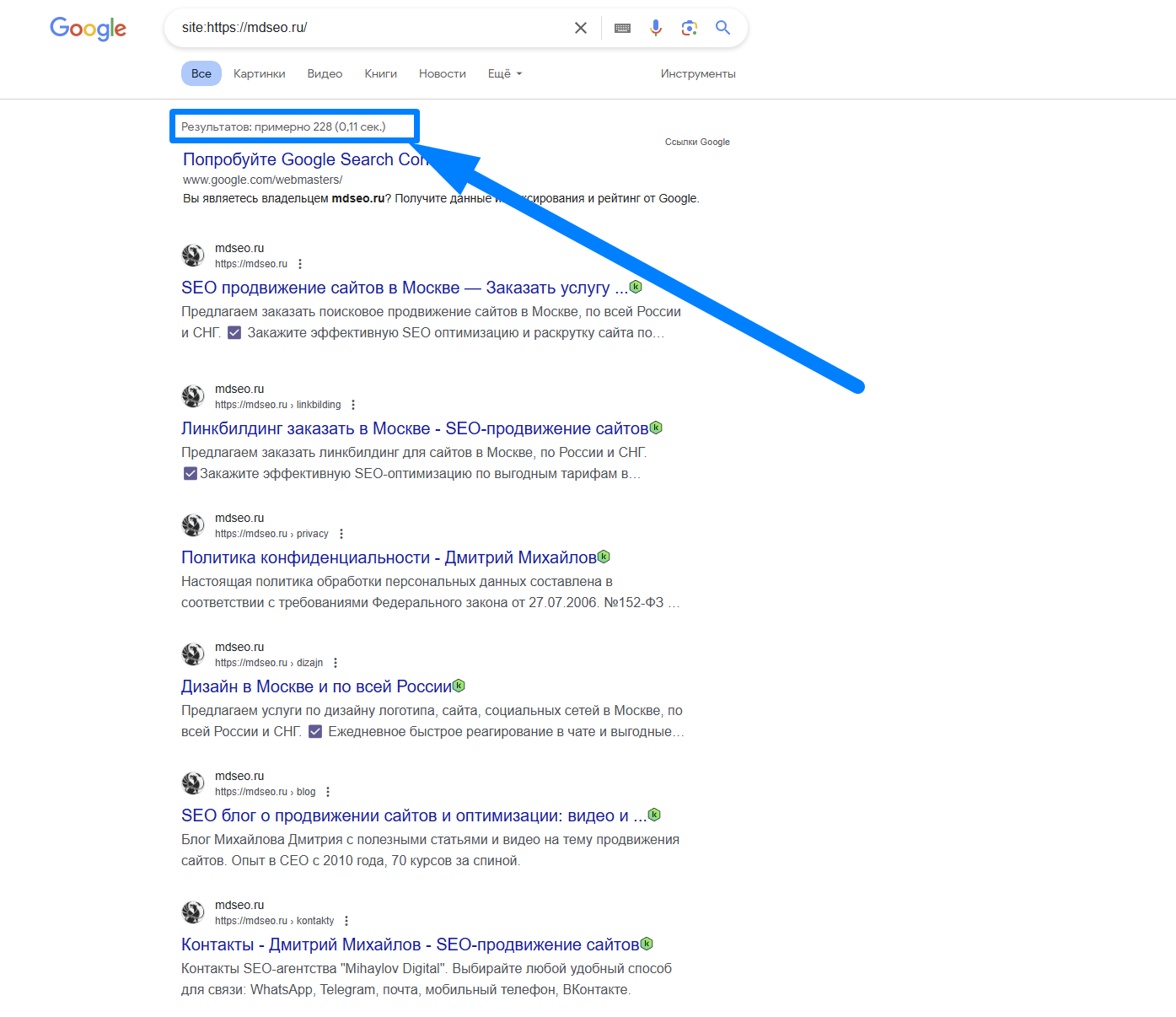Image resolution: width=1176 pixels, height=1017 pixels.
Task: Click mdseo.ru site name above linkbilding breadcrumb
Action: coord(239,389)
